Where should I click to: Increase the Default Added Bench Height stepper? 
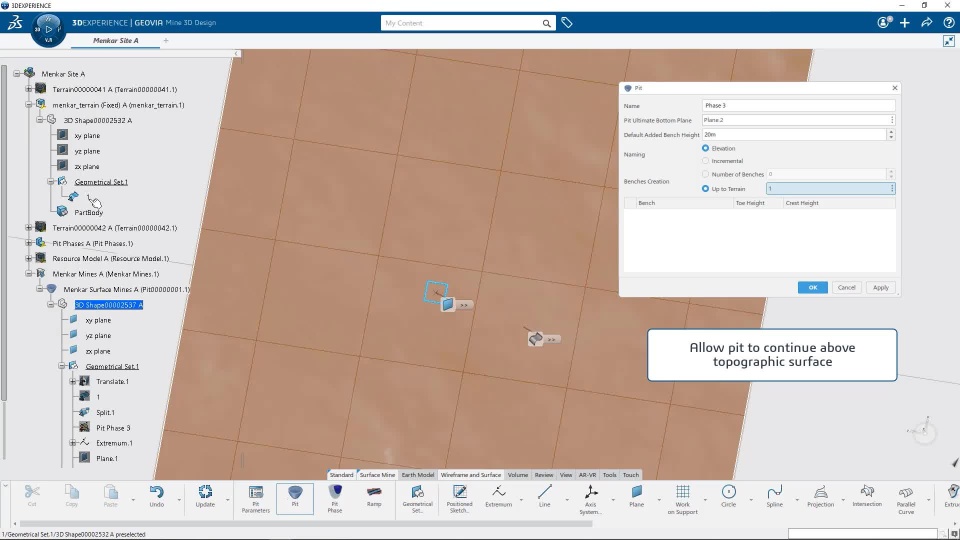coord(891,132)
